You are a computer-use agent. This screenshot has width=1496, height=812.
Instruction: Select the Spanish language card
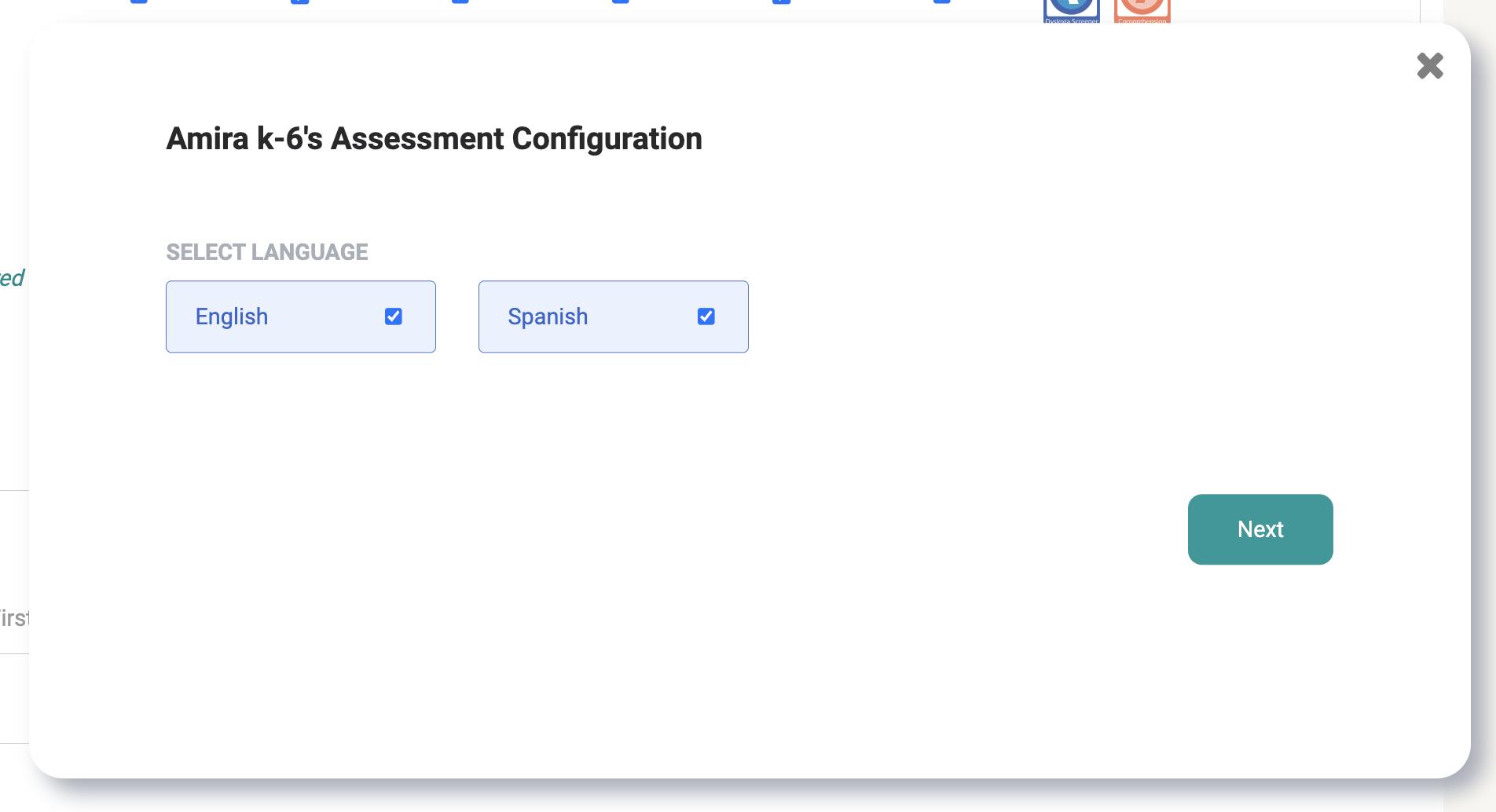click(613, 316)
